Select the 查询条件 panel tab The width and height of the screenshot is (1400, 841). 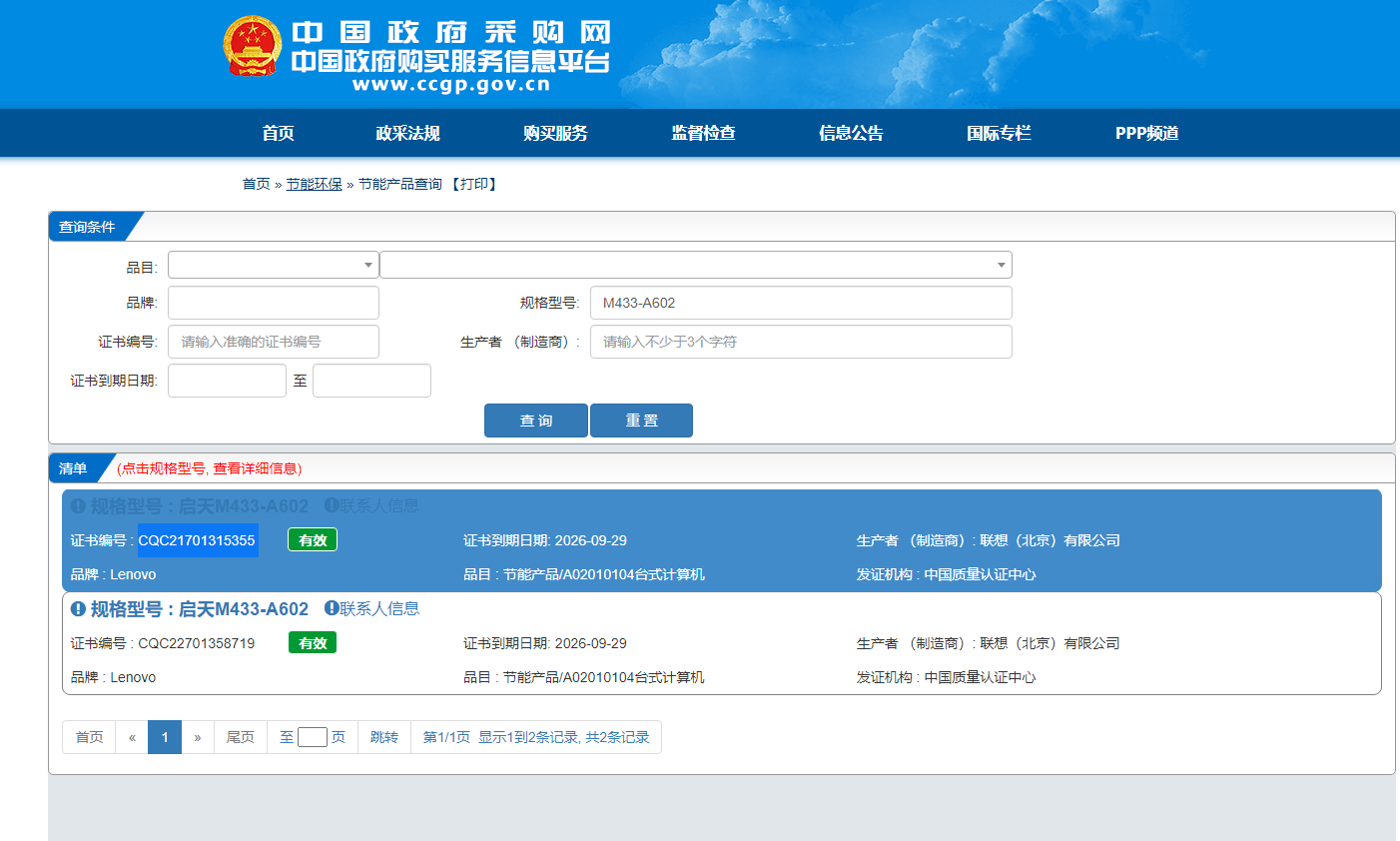pos(90,227)
